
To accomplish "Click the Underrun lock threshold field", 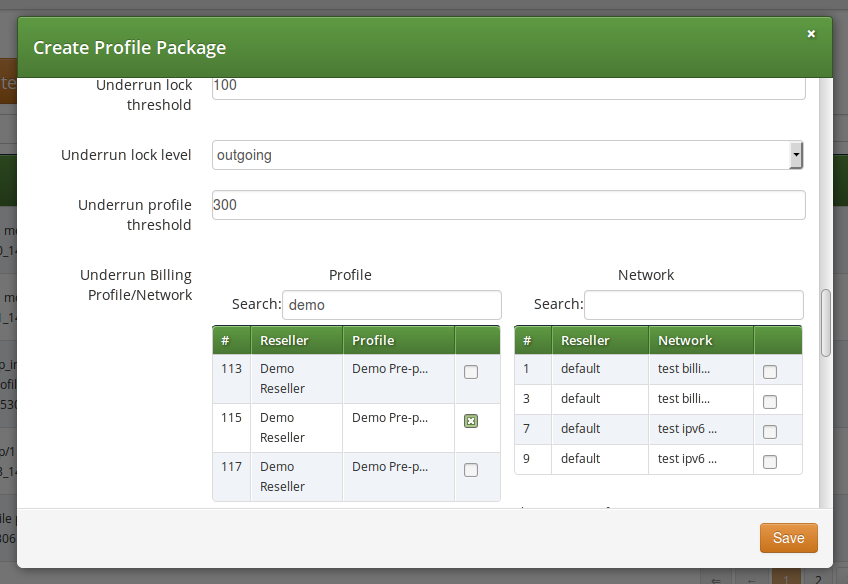I will [x=508, y=86].
